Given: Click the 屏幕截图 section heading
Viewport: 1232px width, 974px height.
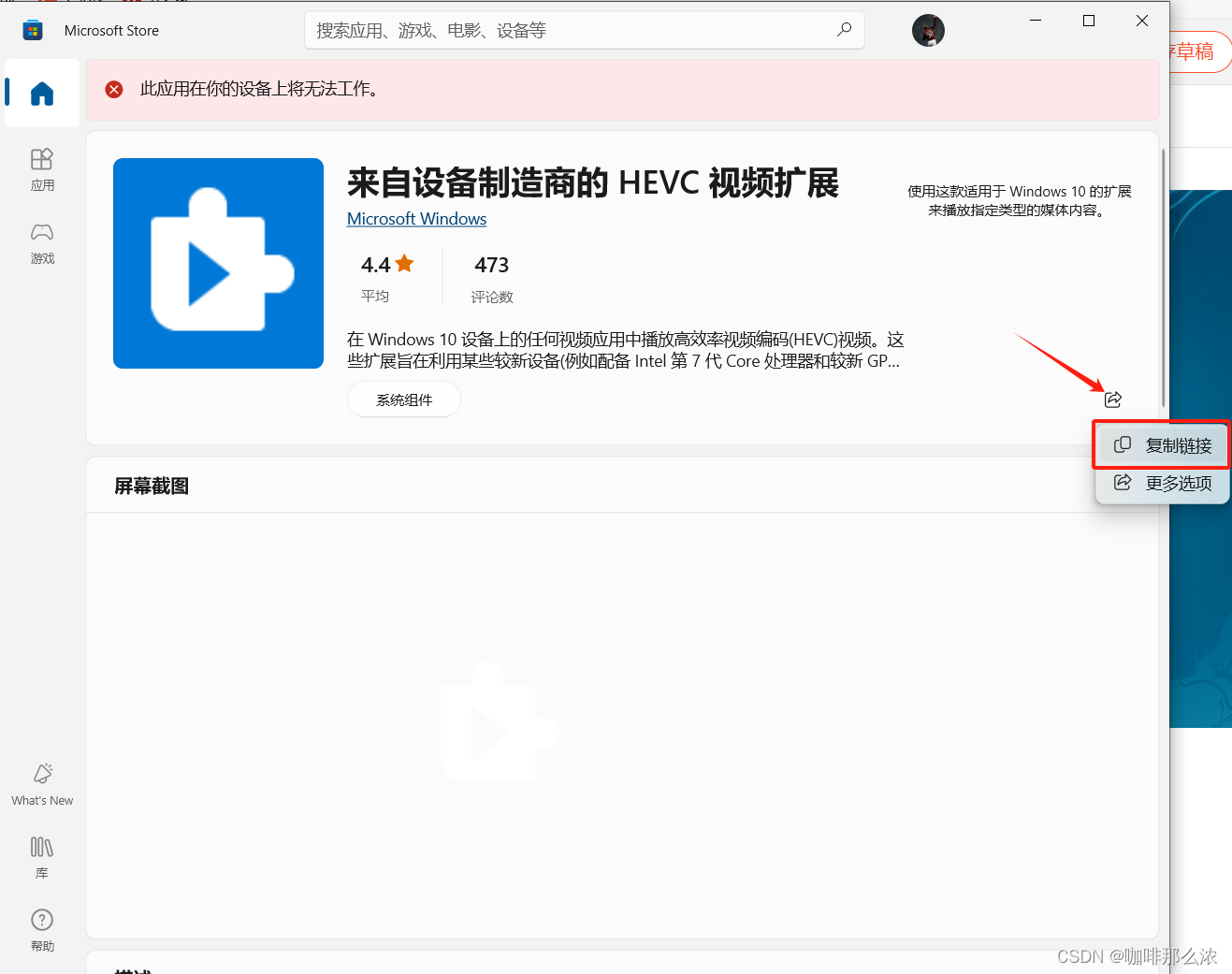Looking at the screenshot, I should [x=152, y=486].
